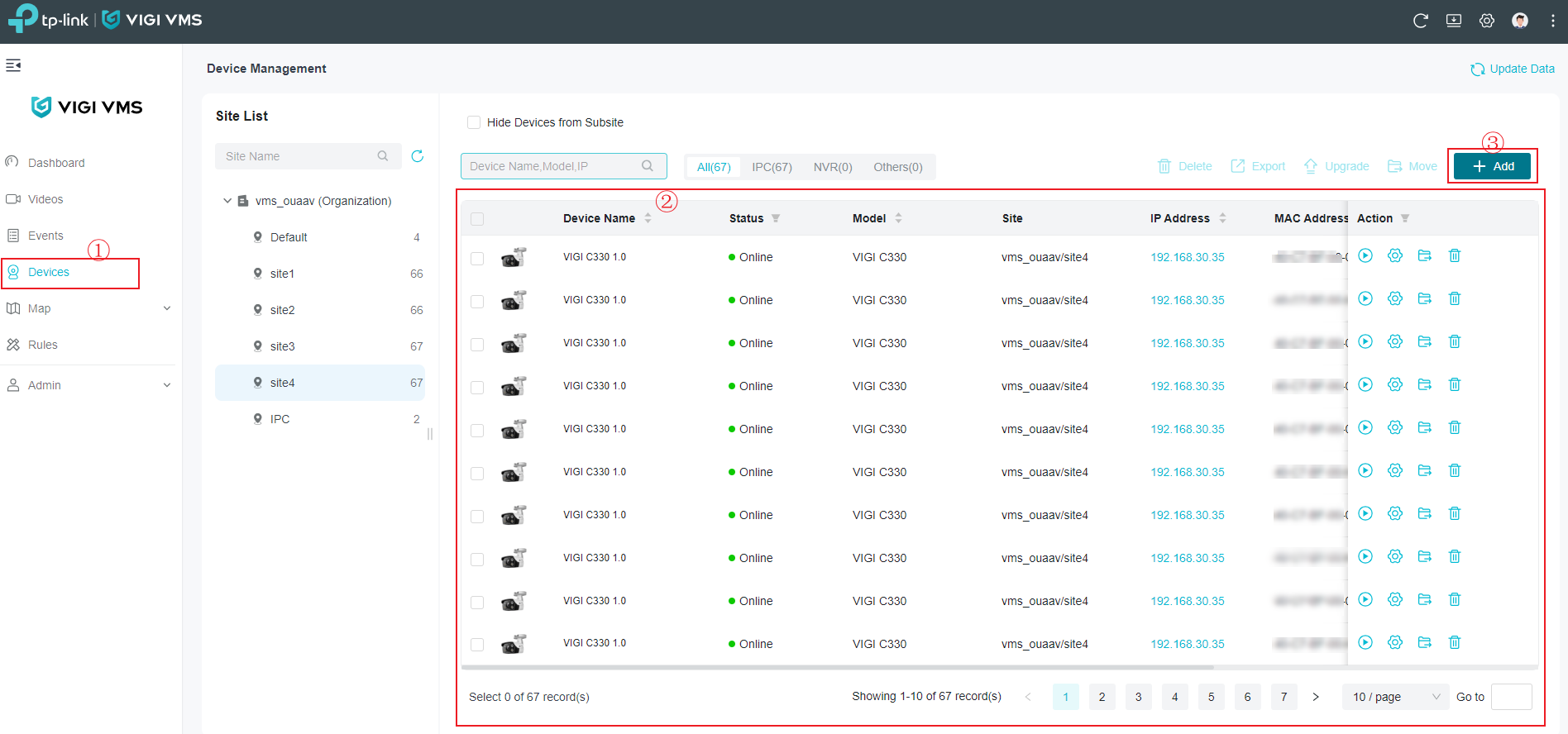Sort the table by Model
Screen dimensions: 1568x734
[x=898, y=218]
